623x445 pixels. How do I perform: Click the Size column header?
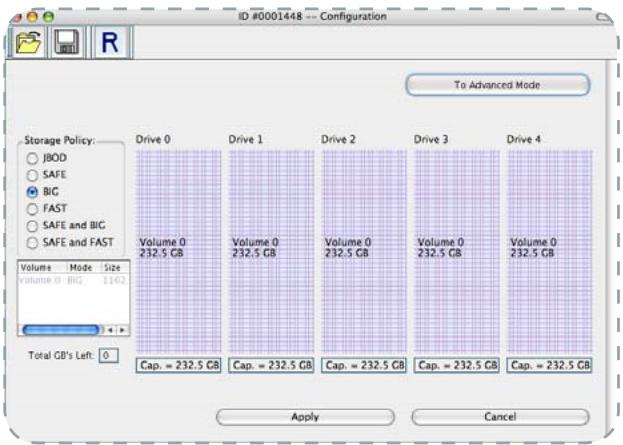[x=115, y=268]
